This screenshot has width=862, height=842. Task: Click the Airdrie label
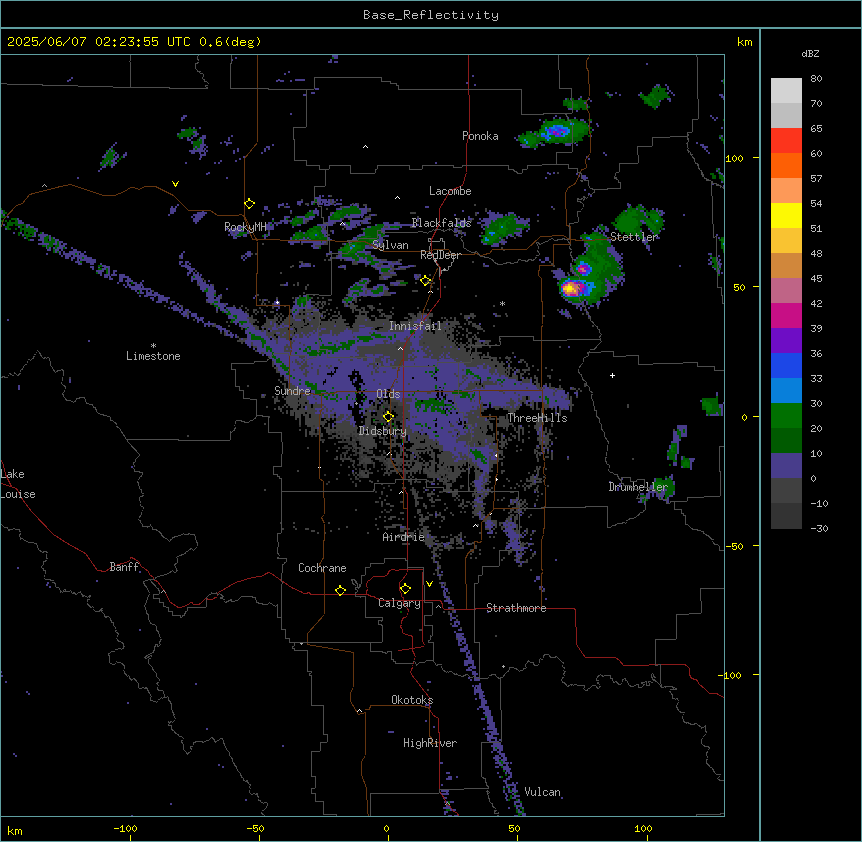(x=404, y=537)
